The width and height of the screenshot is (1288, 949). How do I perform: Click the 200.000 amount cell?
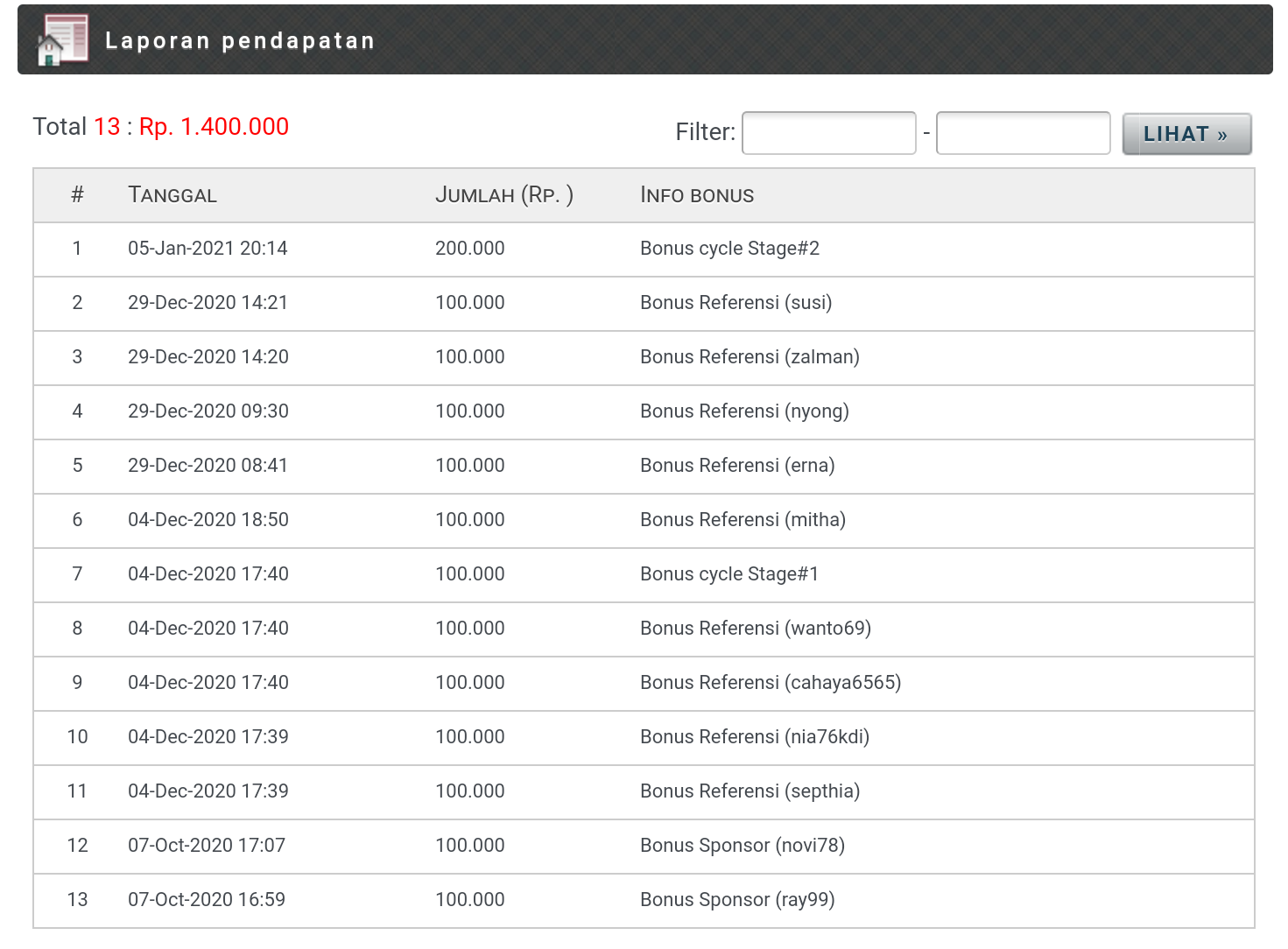tap(470, 249)
